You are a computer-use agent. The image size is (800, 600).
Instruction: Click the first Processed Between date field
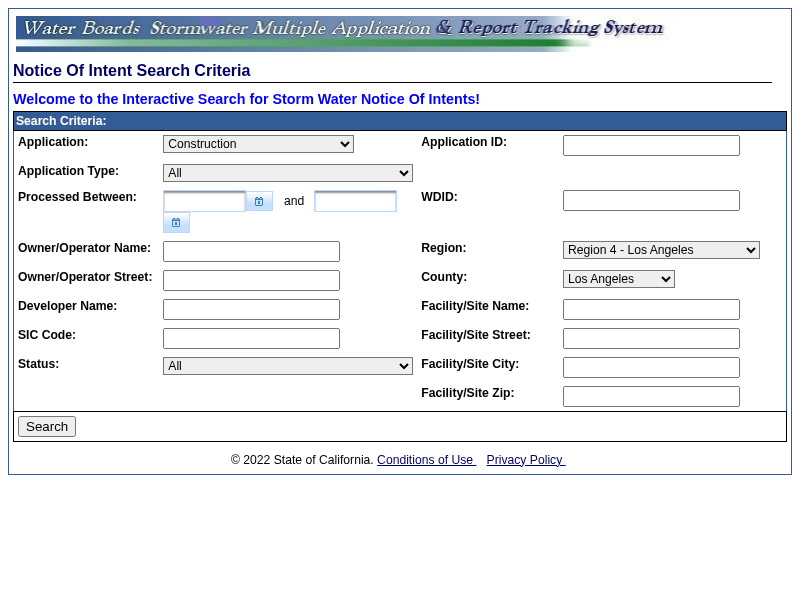click(x=204, y=202)
